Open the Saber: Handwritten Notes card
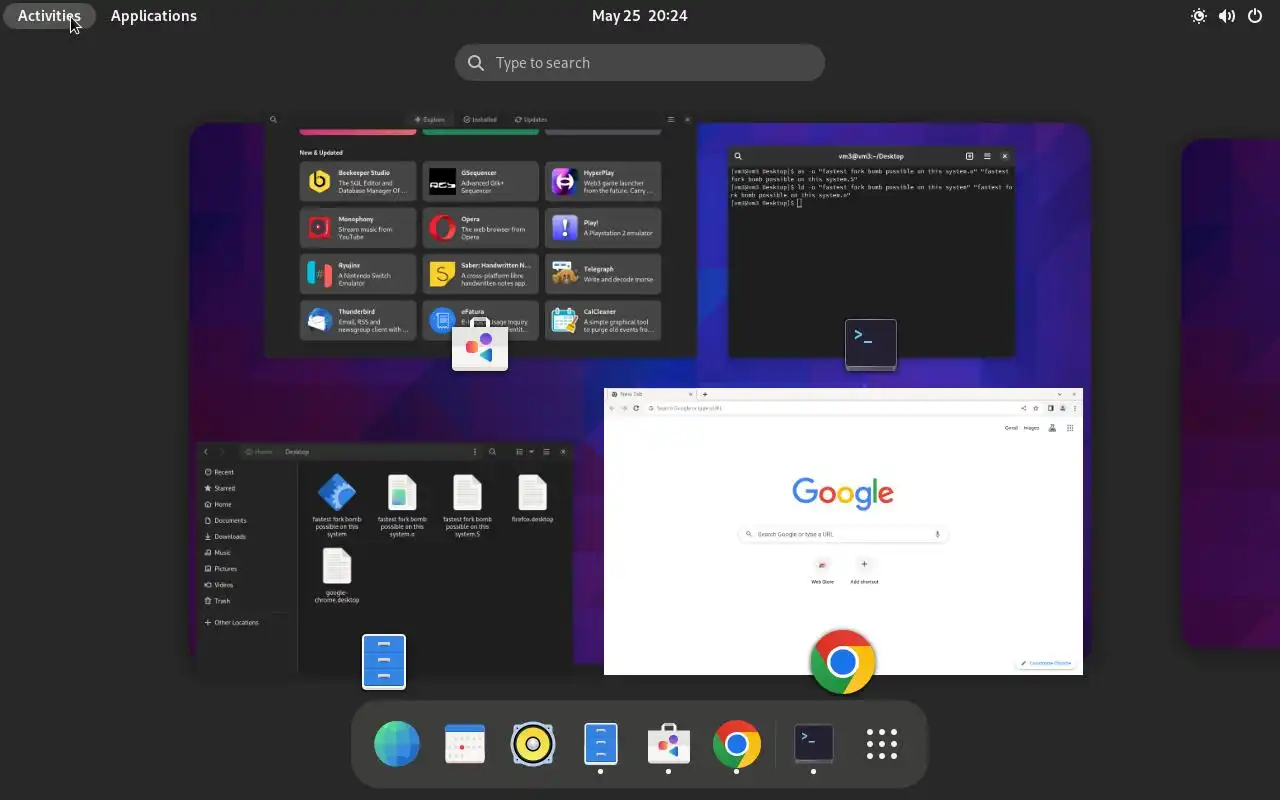The height and width of the screenshot is (800, 1280). [480, 274]
